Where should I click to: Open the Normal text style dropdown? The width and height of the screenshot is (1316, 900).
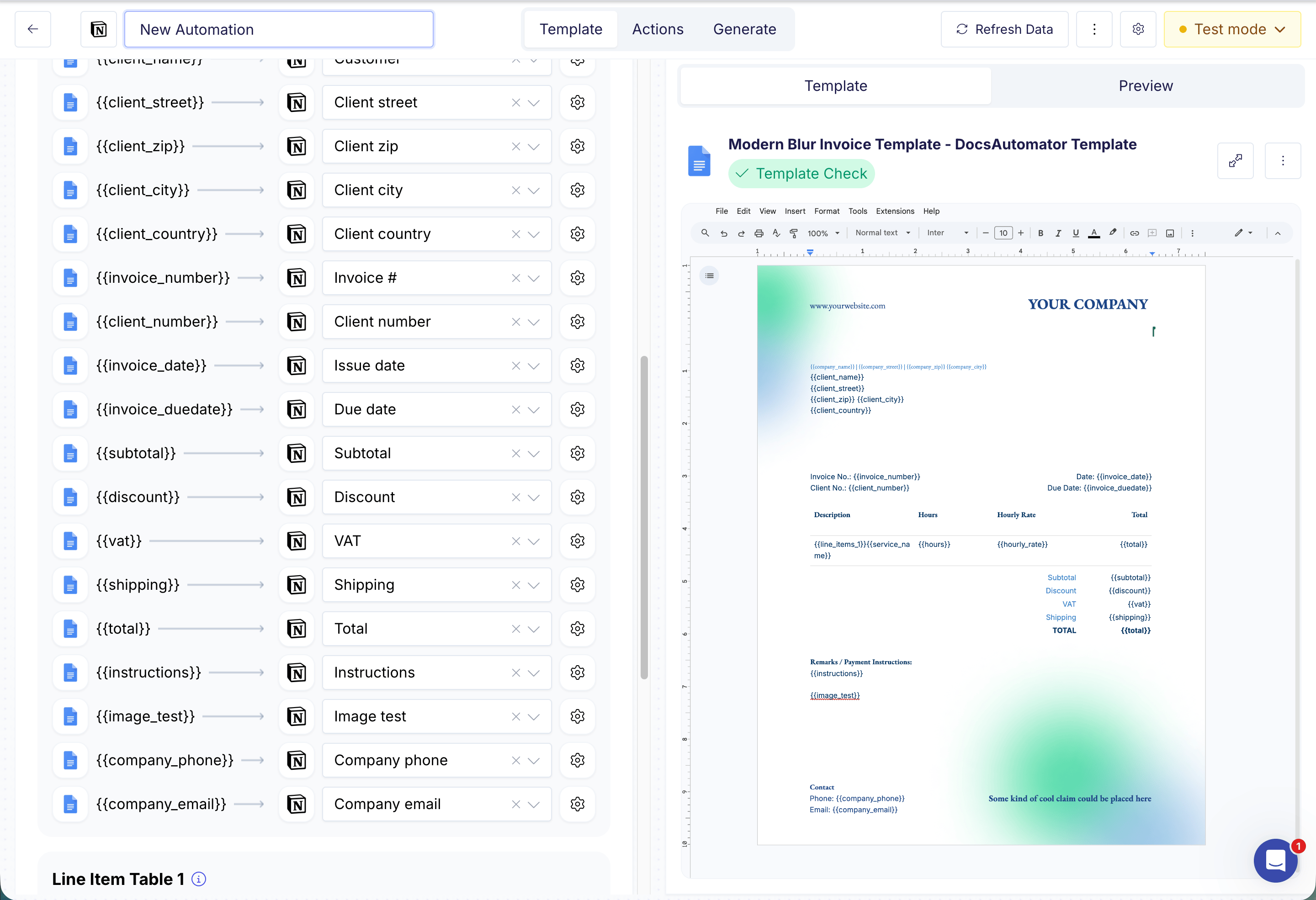(x=882, y=233)
